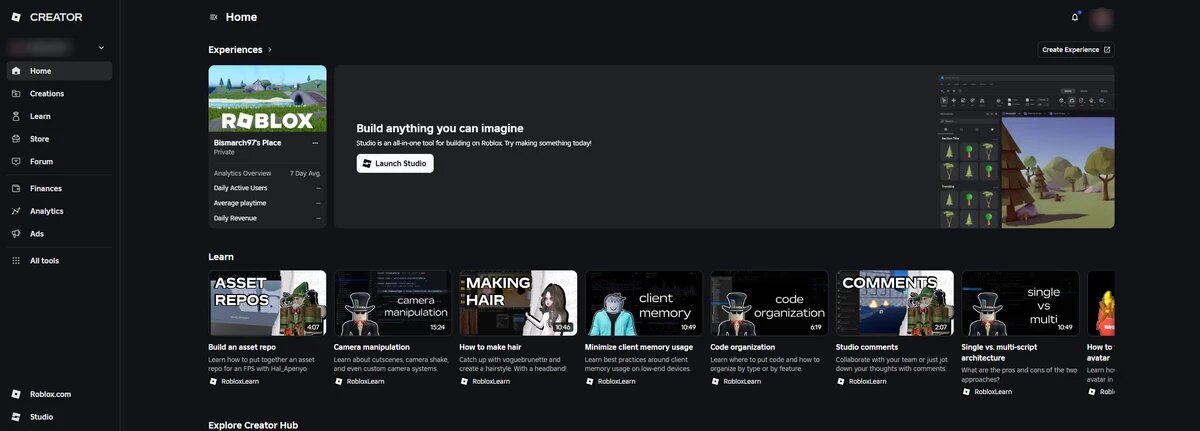Open Forum in the sidebar
Screen dimensions: 1200x431
point(59,161)
